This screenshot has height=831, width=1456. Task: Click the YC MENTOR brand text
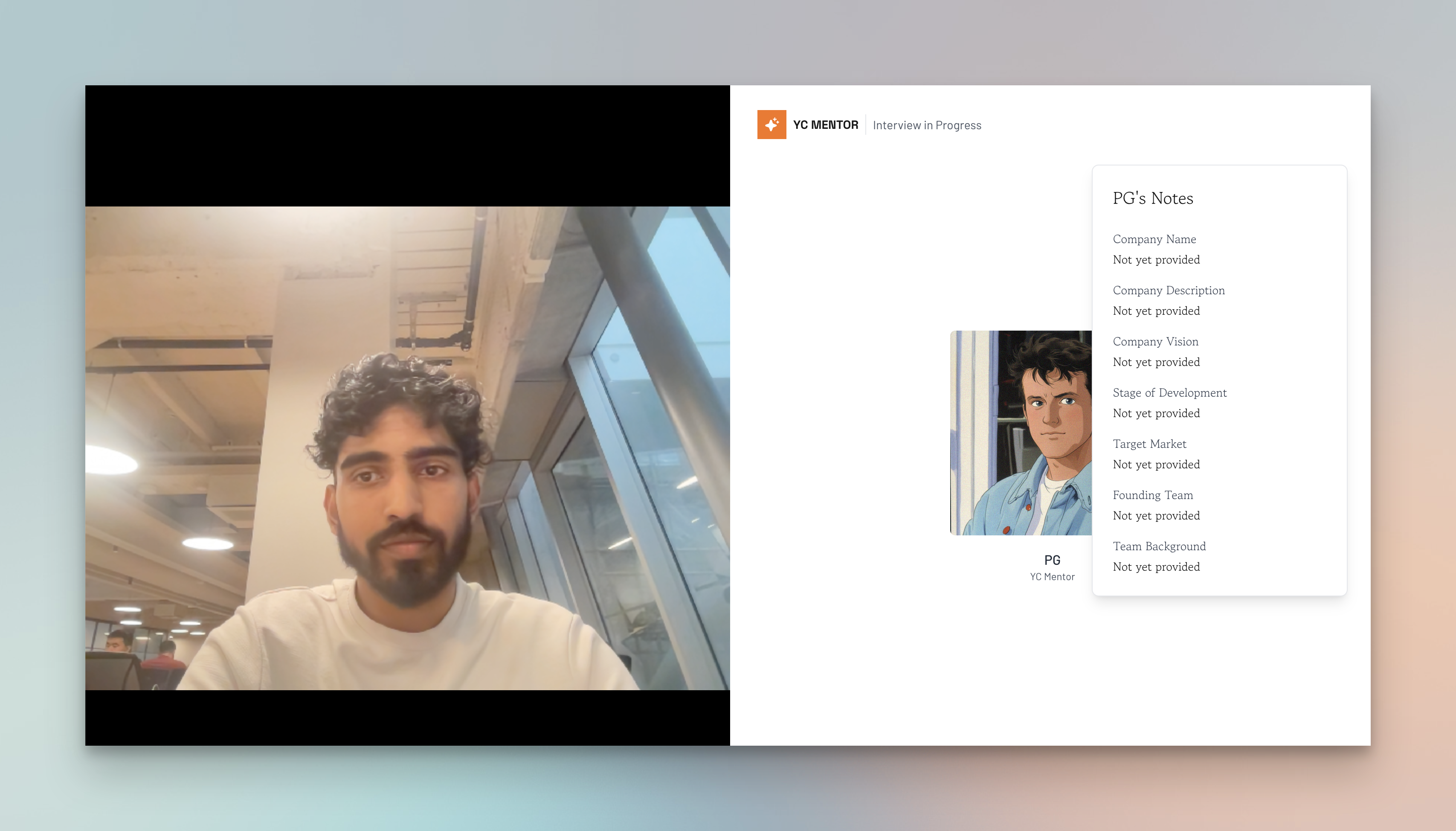825,125
